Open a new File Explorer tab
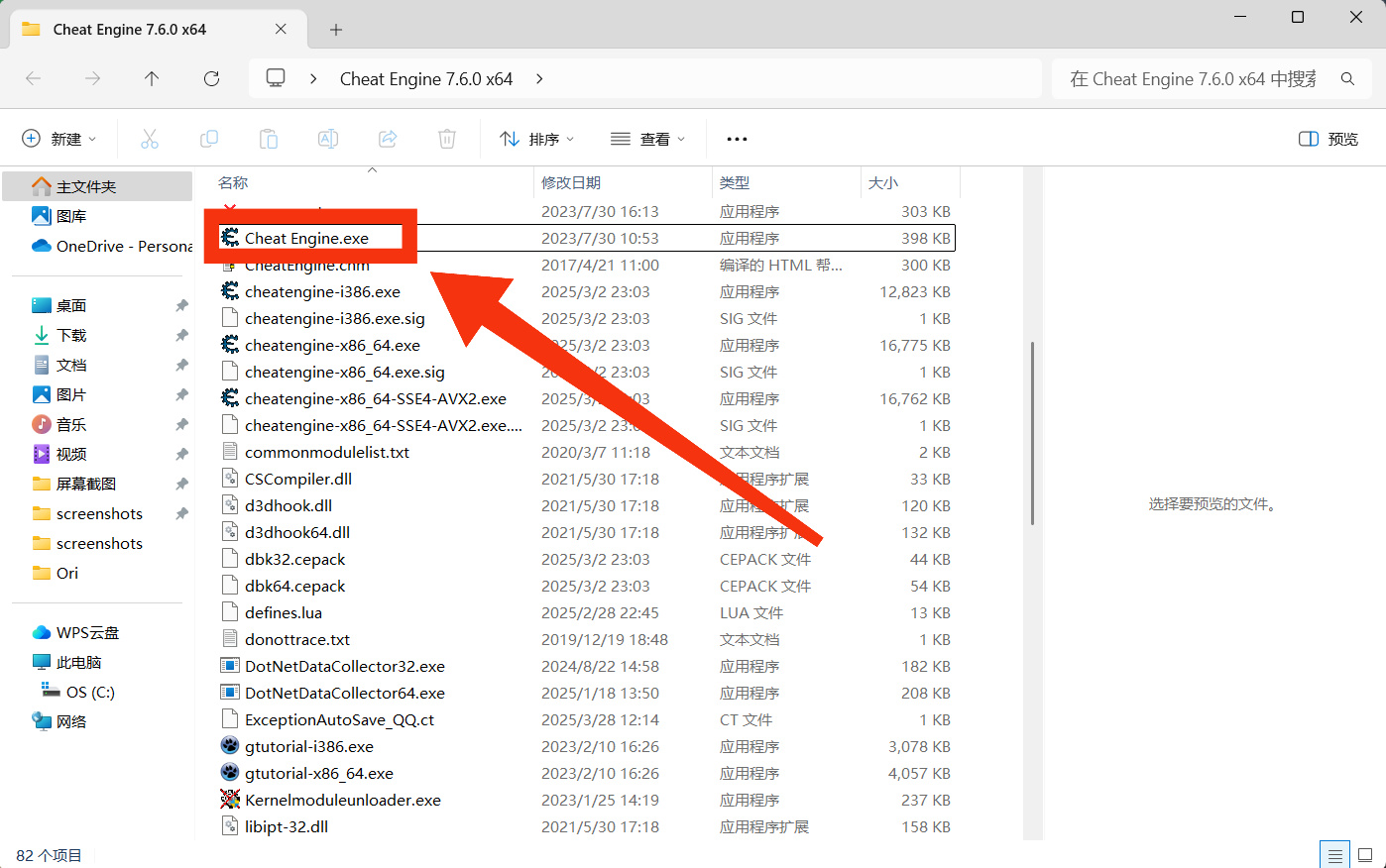Screen dimensions: 1386x868 (x=336, y=30)
